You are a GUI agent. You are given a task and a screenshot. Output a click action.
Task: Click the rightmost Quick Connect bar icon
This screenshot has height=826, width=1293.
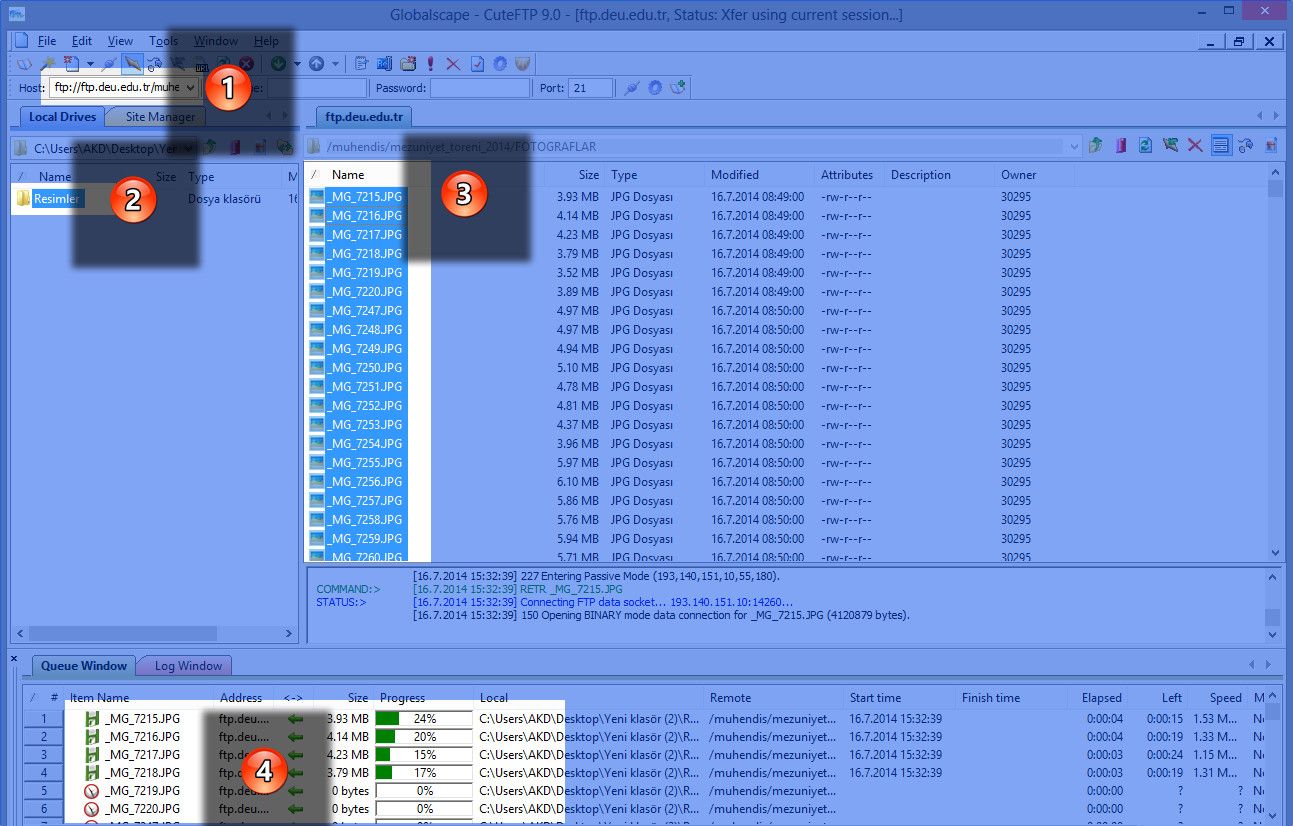pyautogui.click(x=678, y=88)
